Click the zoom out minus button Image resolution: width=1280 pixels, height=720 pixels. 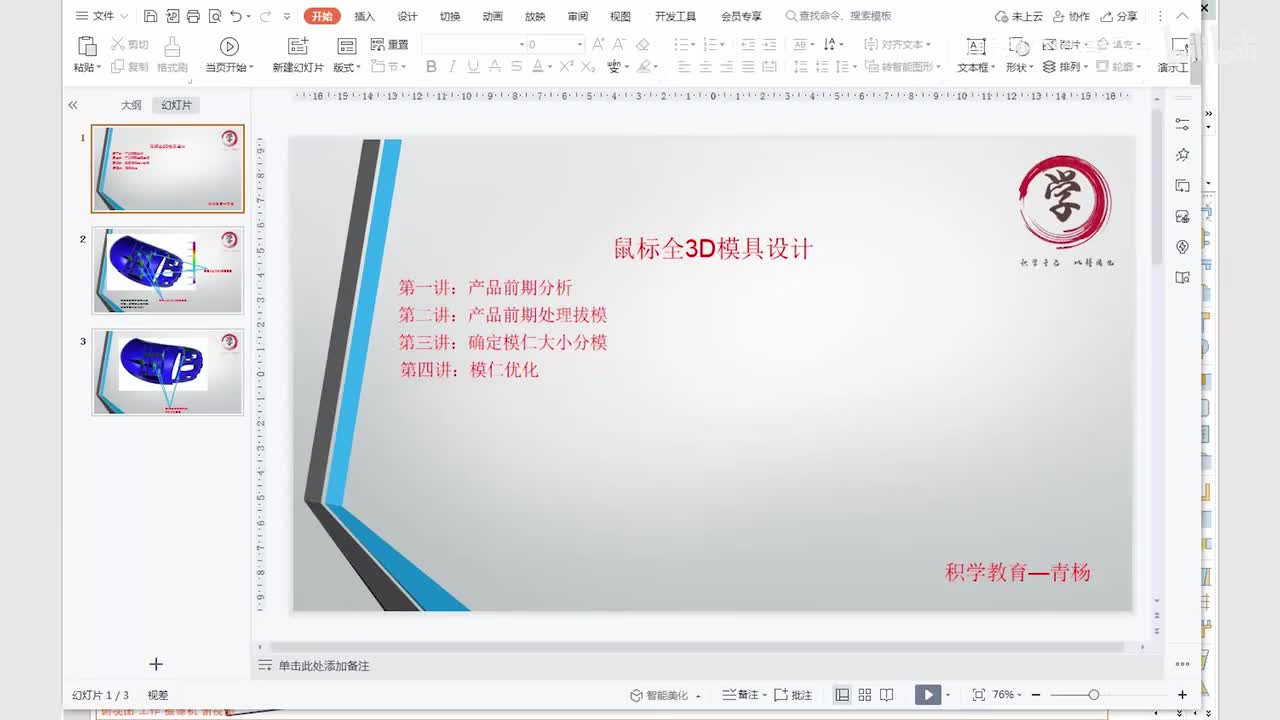coord(1036,695)
